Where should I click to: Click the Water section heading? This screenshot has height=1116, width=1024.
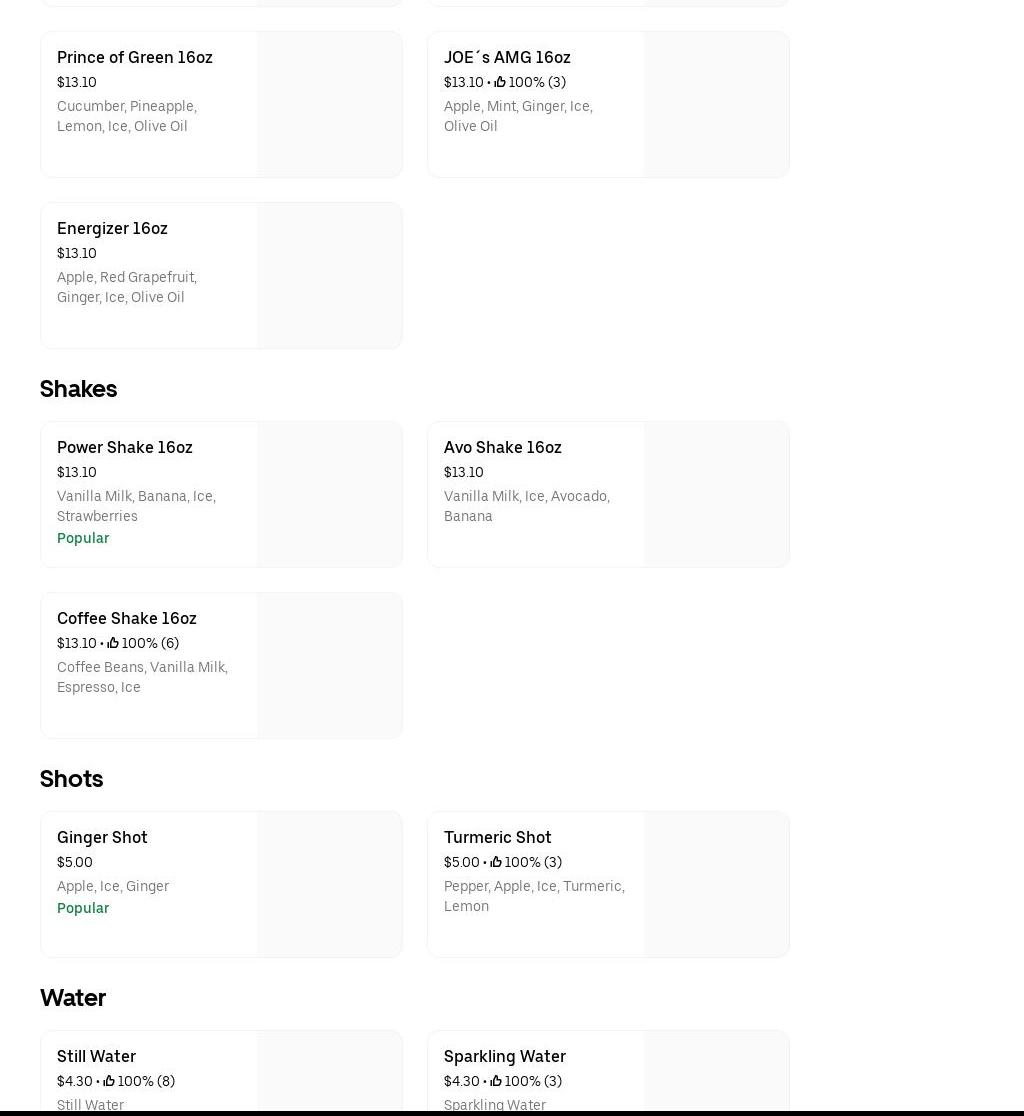coord(73,997)
